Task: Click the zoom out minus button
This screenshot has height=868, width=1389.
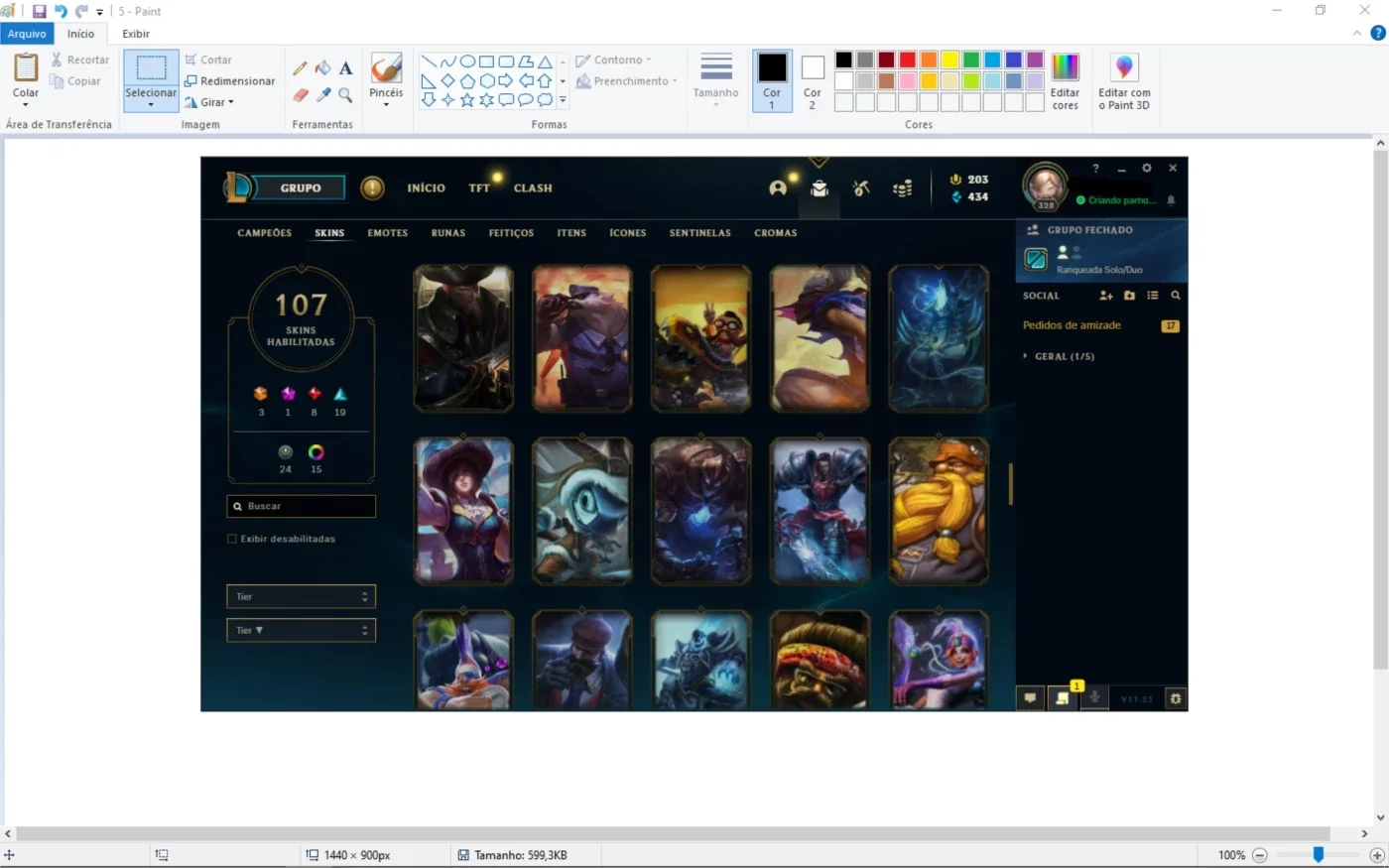Action: coord(1260,854)
